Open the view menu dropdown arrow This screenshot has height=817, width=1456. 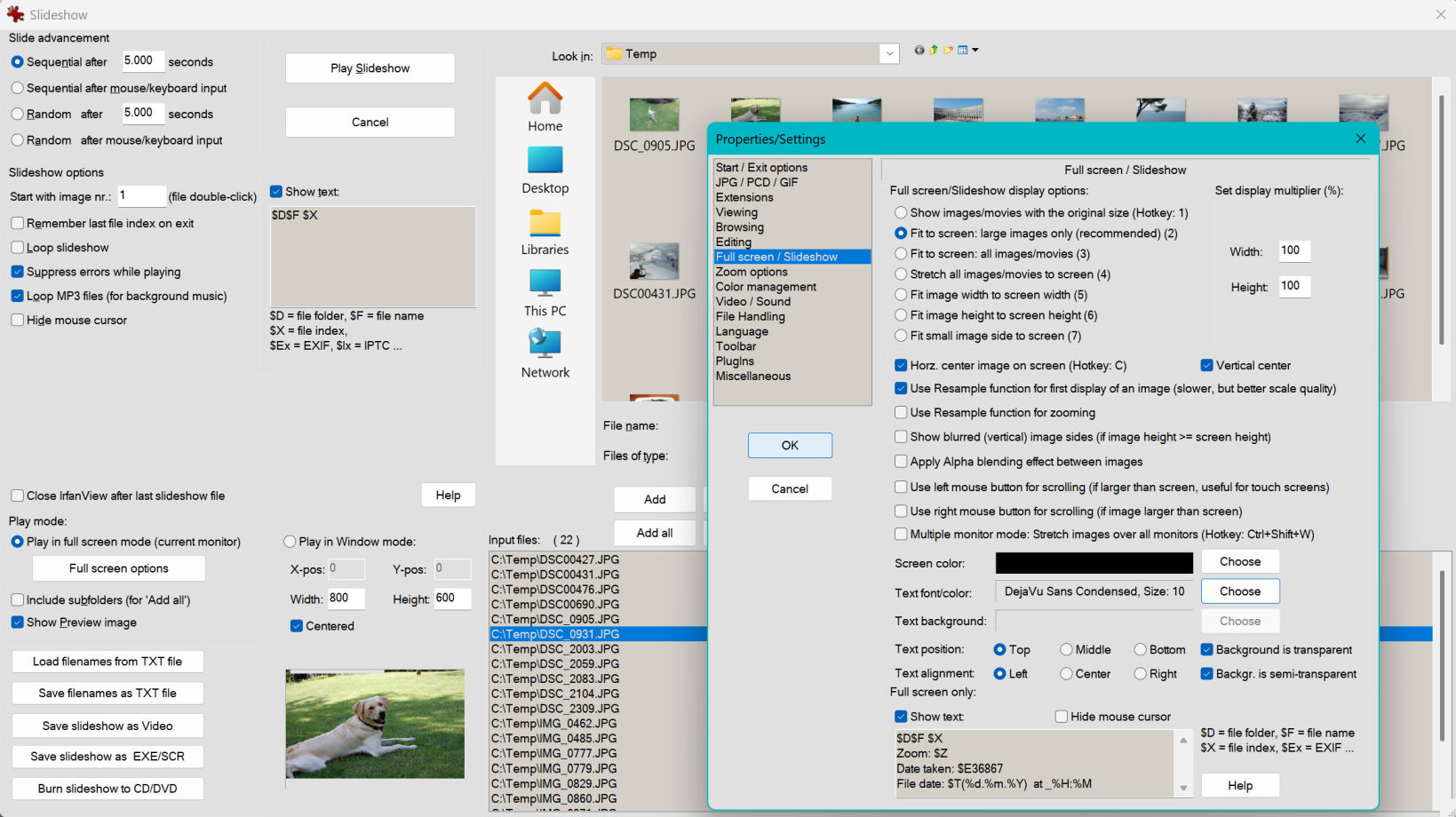975,51
